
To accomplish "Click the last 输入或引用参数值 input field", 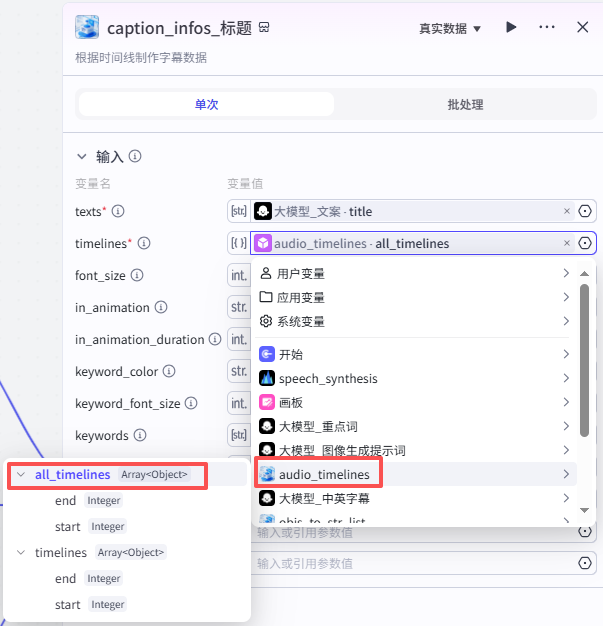I will 412,563.
